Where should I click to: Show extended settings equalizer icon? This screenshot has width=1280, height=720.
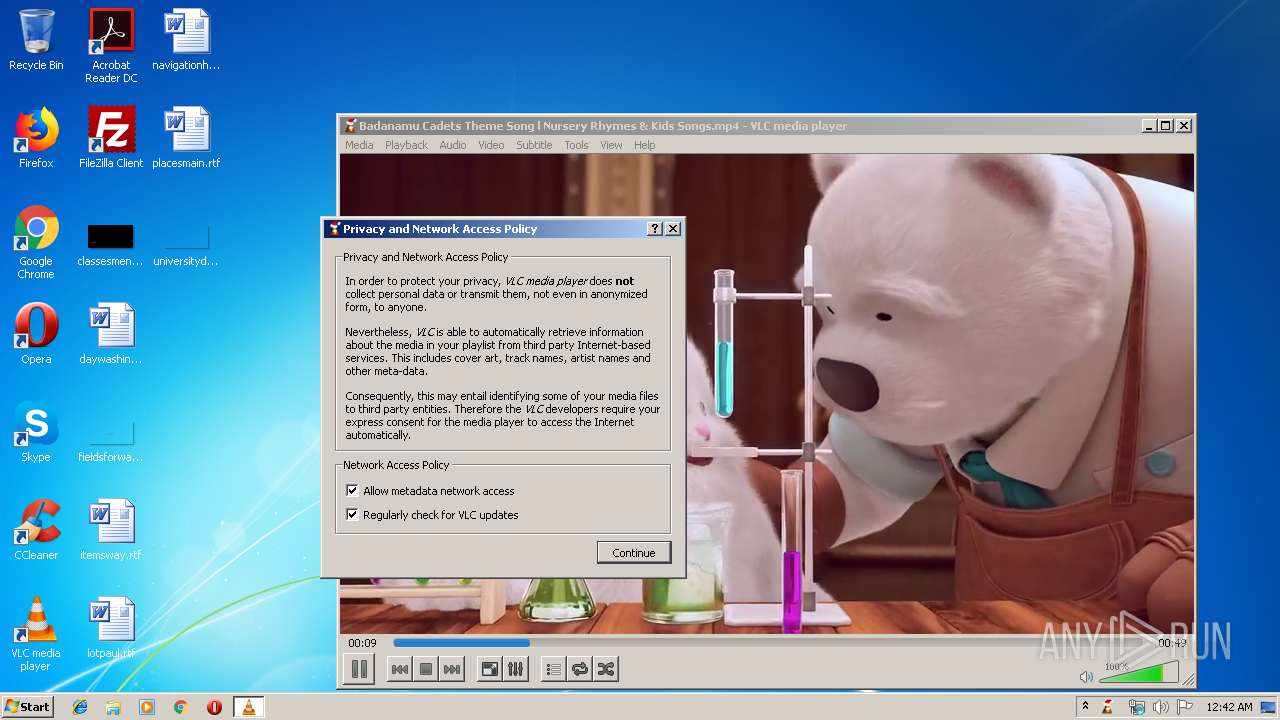[x=516, y=669]
